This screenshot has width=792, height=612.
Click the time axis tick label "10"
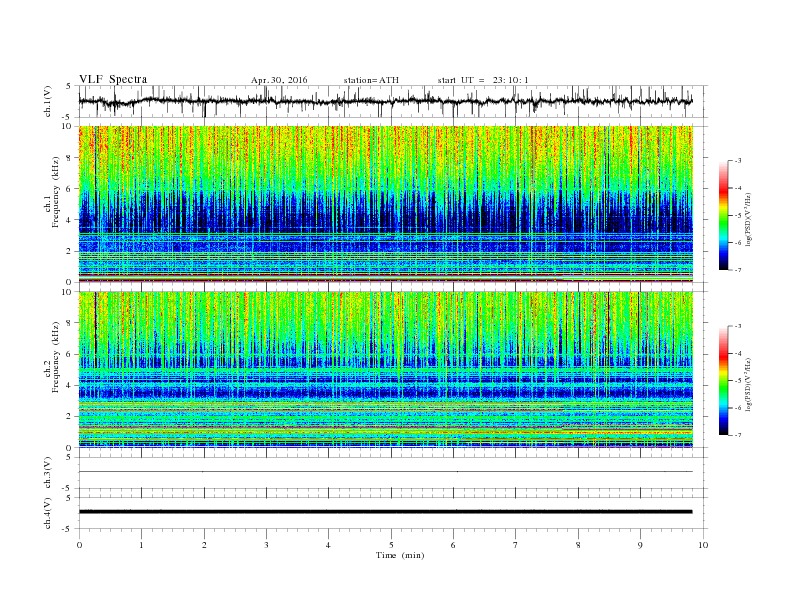(x=703, y=545)
